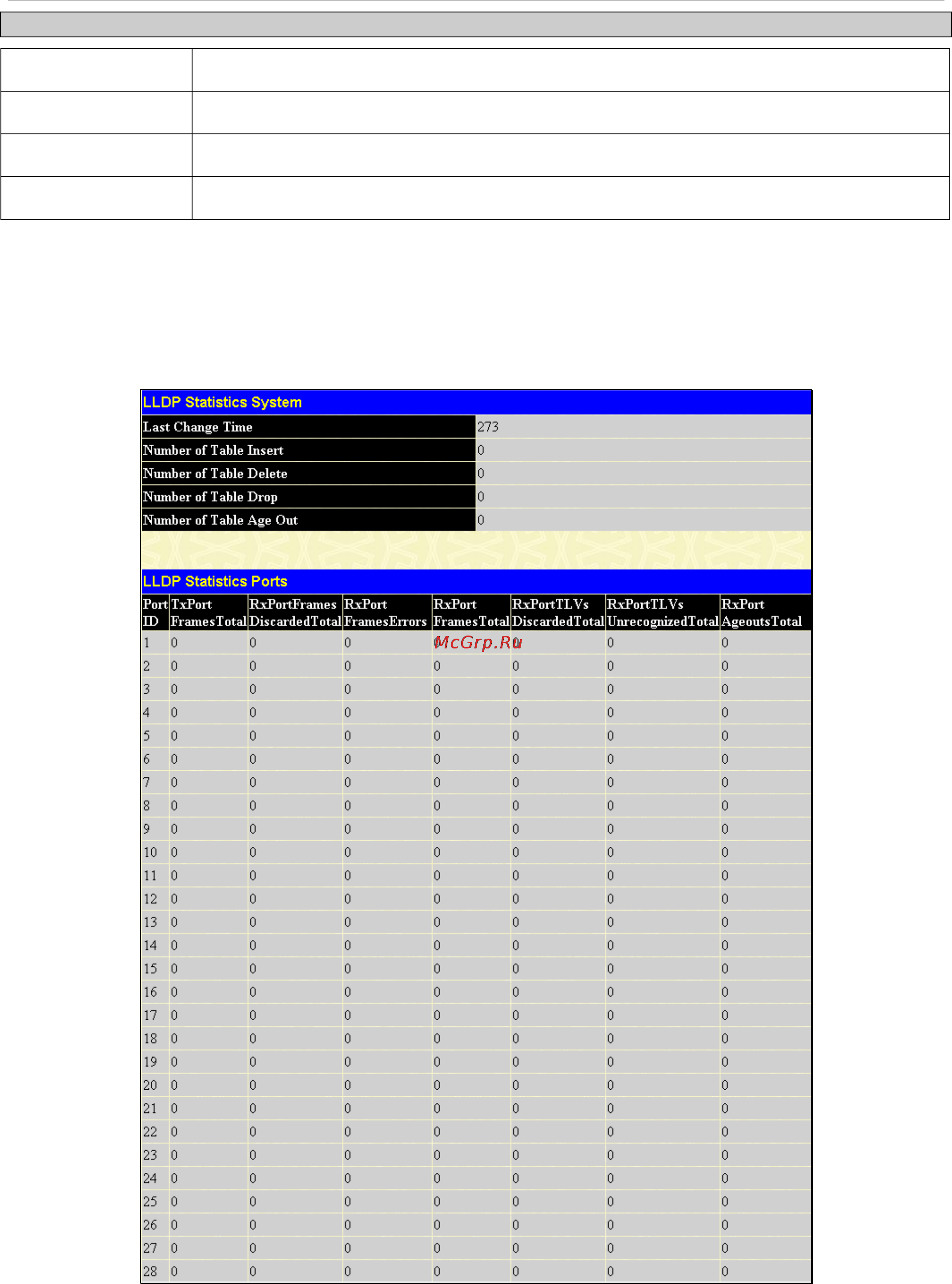This screenshot has width=952, height=1284.
Task: Select port ID 28 row
Action: [x=476, y=1271]
